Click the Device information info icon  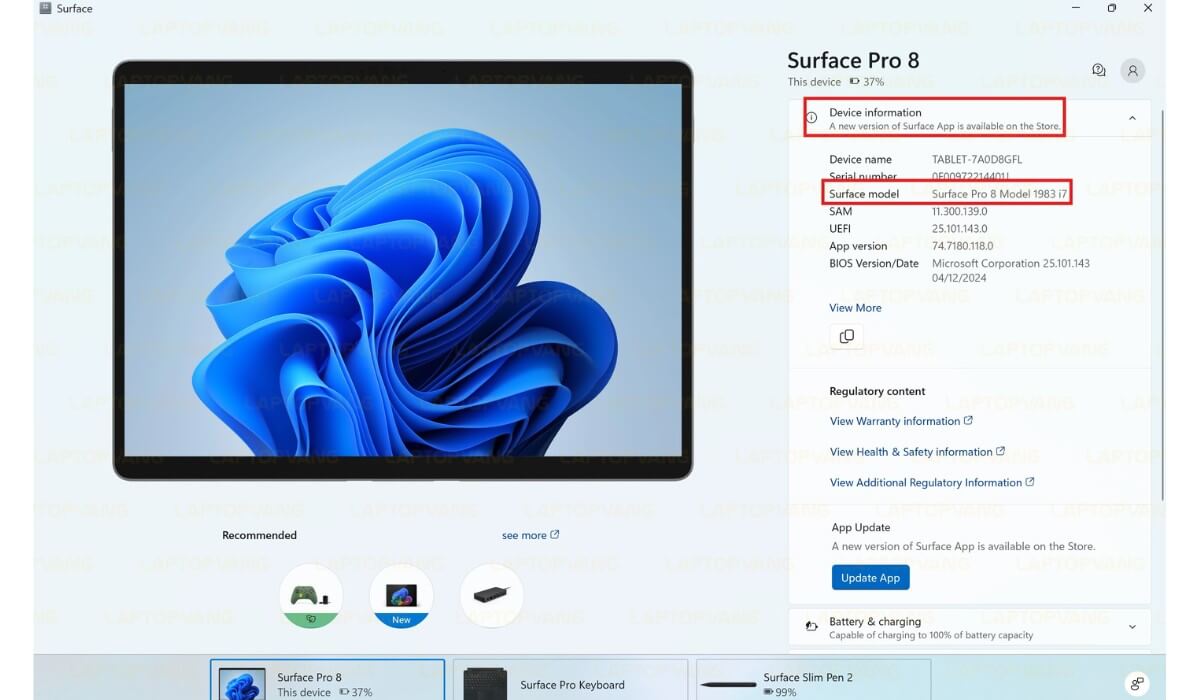pyautogui.click(x=812, y=118)
